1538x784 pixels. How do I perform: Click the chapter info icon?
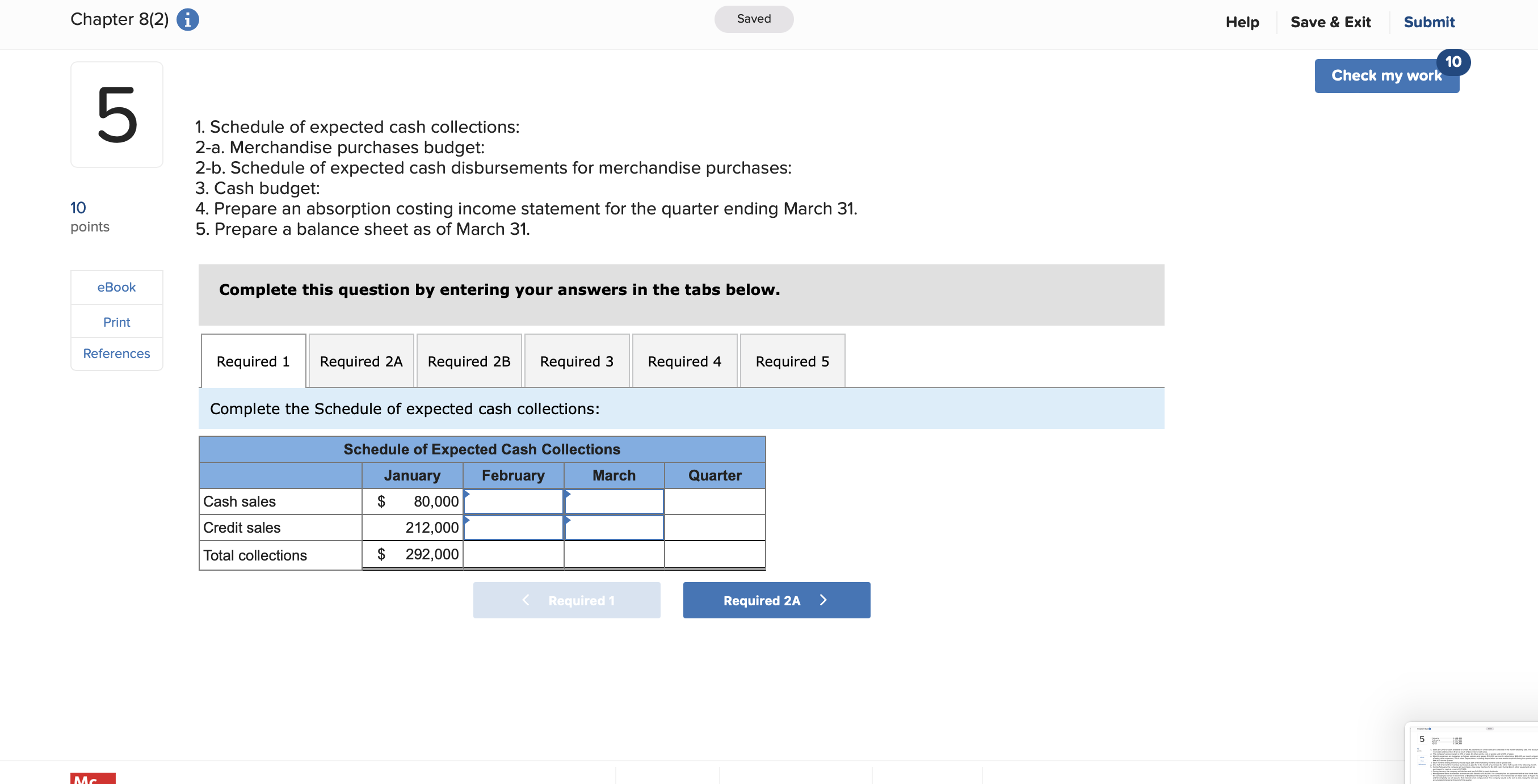tap(187, 20)
